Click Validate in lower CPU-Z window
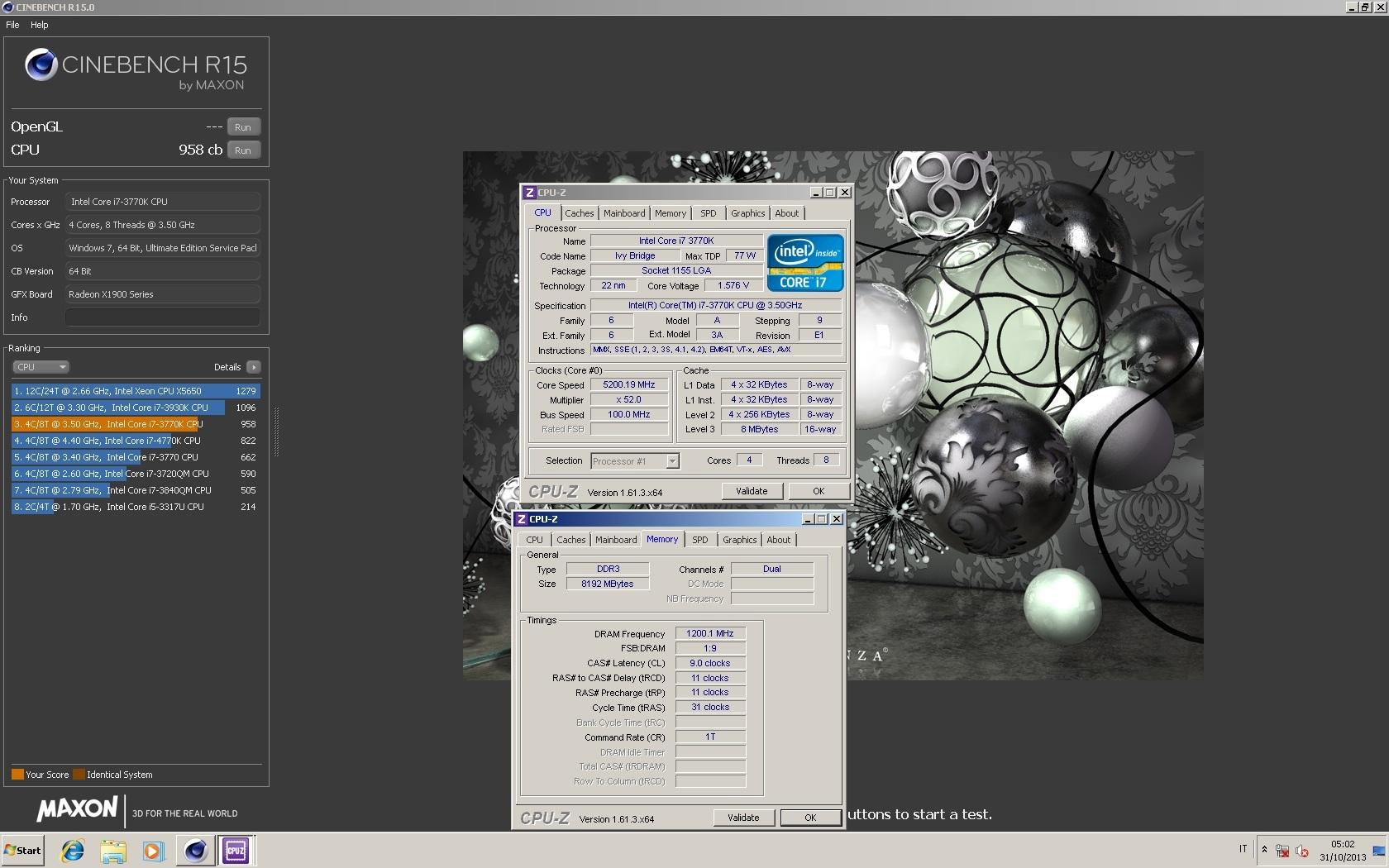 pyautogui.click(x=743, y=818)
